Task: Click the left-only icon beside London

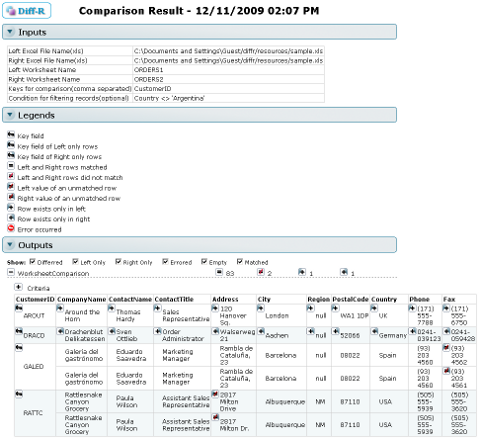Action: [x=261, y=308]
